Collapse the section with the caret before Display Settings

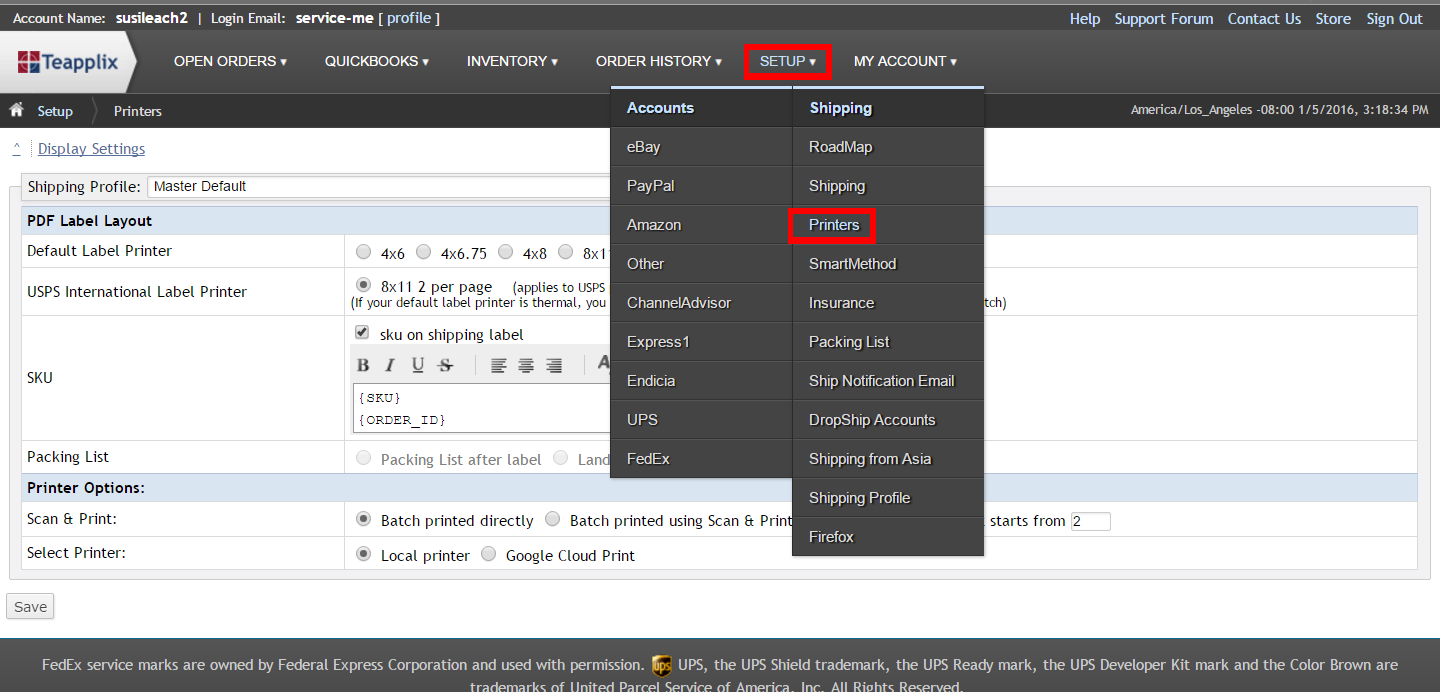pyautogui.click(x=16, y=148)
